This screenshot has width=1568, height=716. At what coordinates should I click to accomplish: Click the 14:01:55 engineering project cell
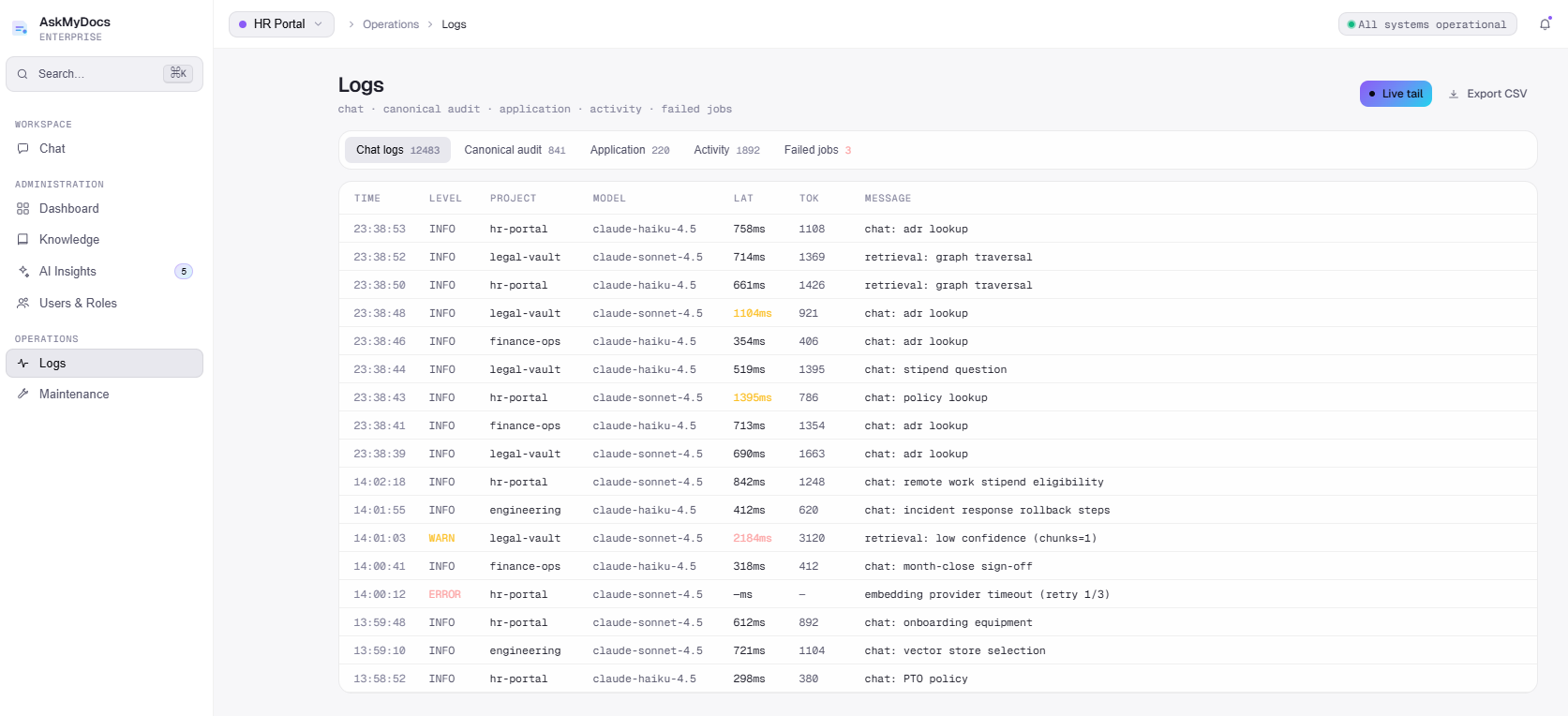point(526,510)
